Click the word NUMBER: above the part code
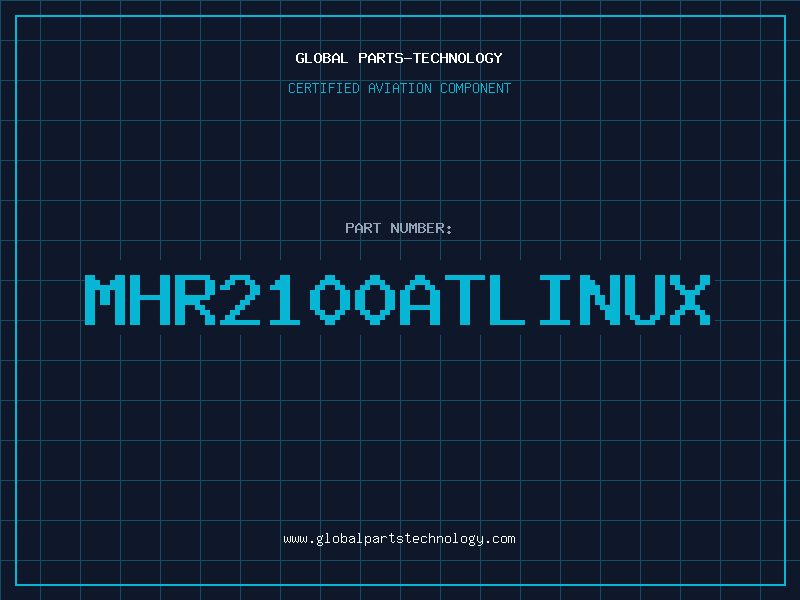The height and width of the screenshot is (600, 800). [422, 228]
